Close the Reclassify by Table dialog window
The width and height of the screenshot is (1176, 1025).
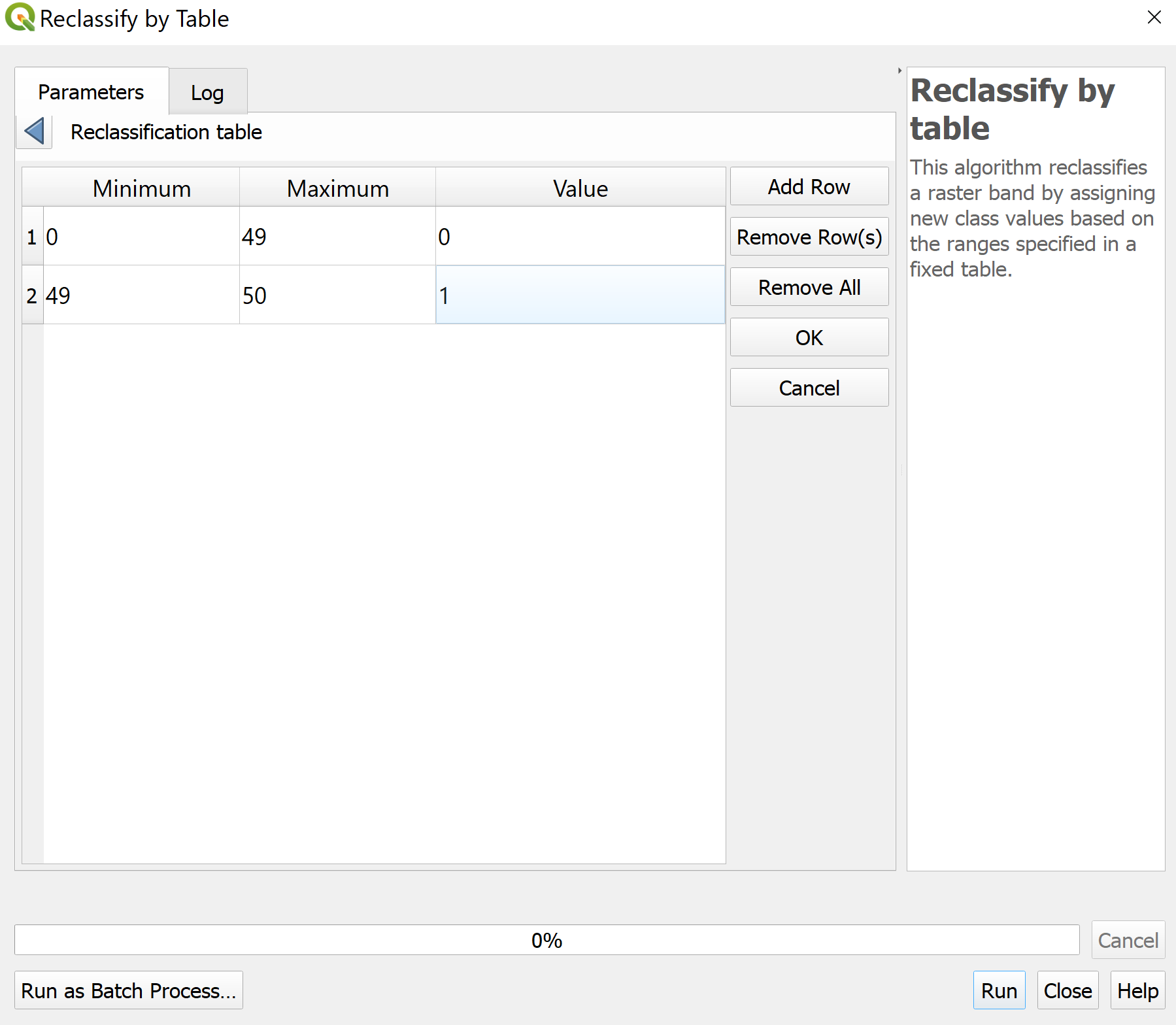1154,18
